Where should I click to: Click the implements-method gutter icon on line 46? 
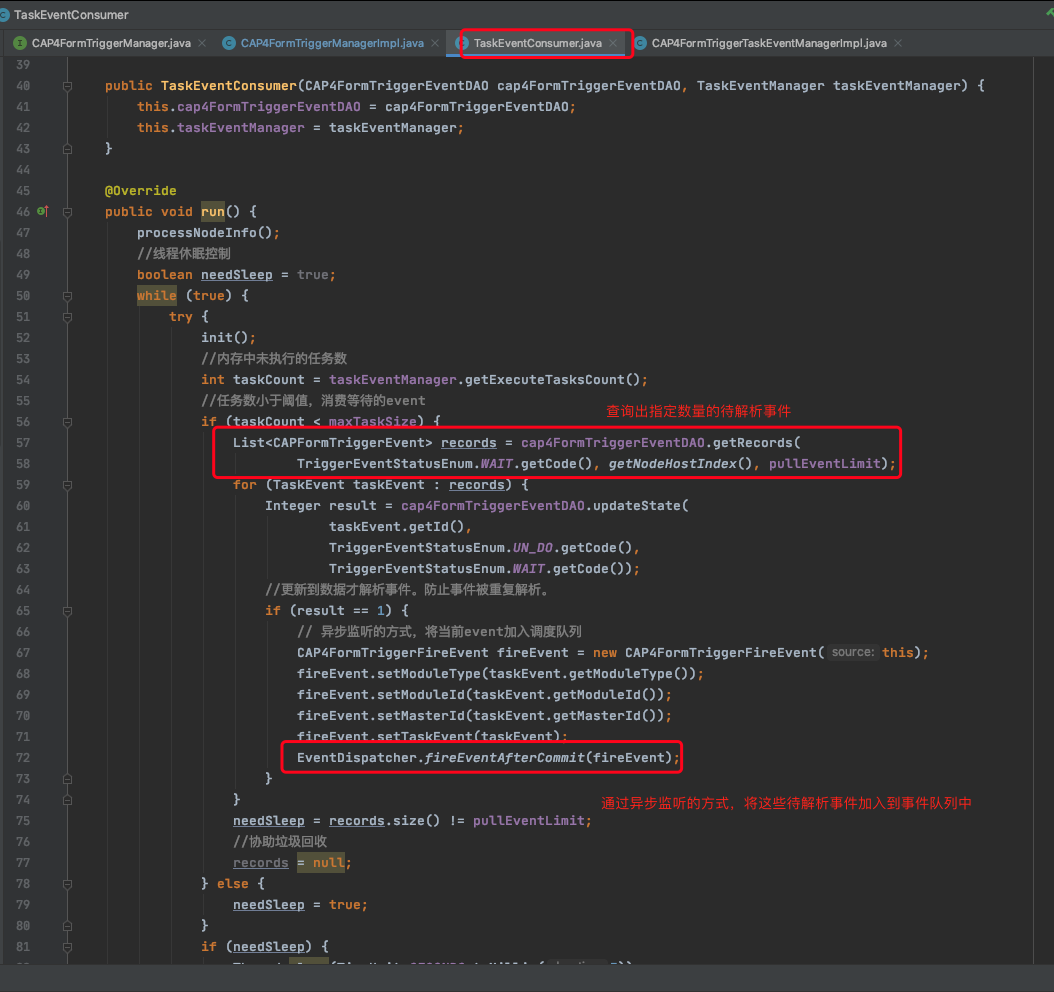pos(42,212)
